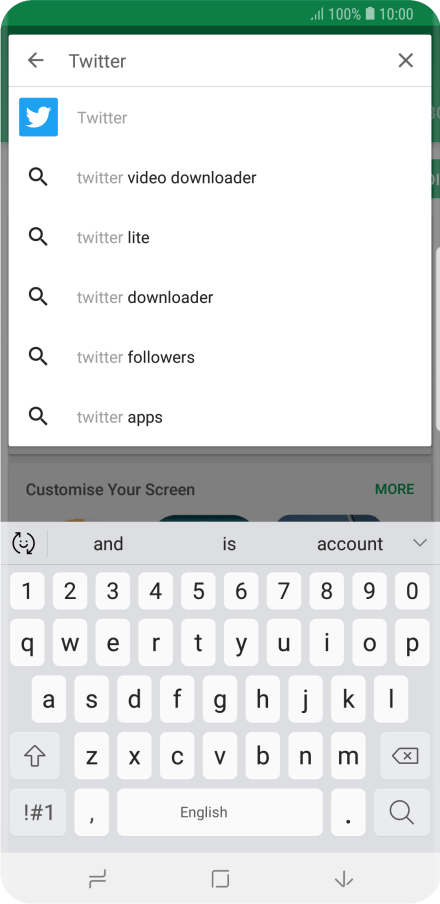Open the Twitter app suggestion with bird icon
The height and width of the screenshot is (904, 440).
pos(220,117)
